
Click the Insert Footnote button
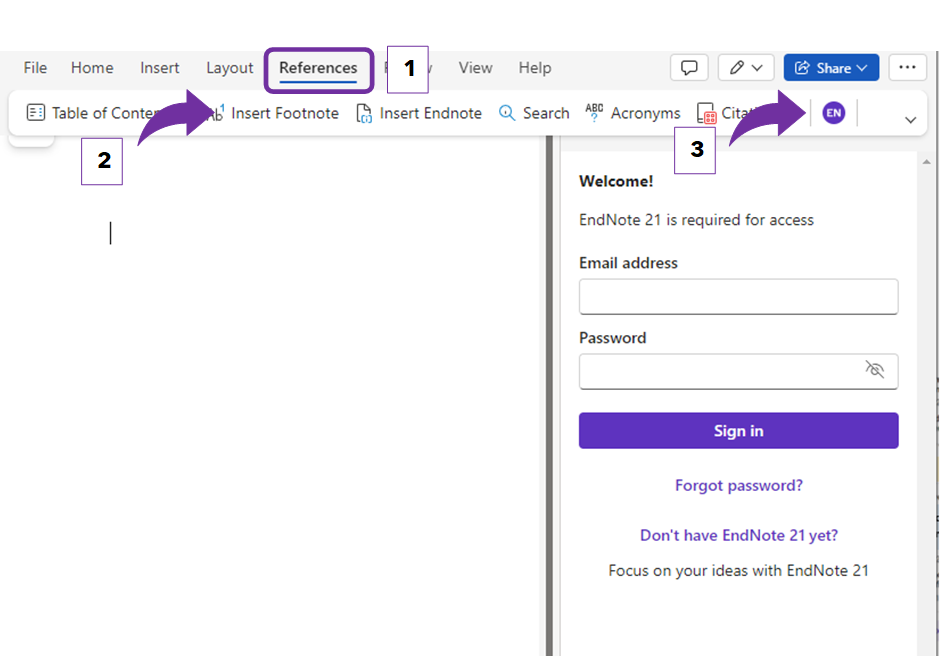pos(284,113)
